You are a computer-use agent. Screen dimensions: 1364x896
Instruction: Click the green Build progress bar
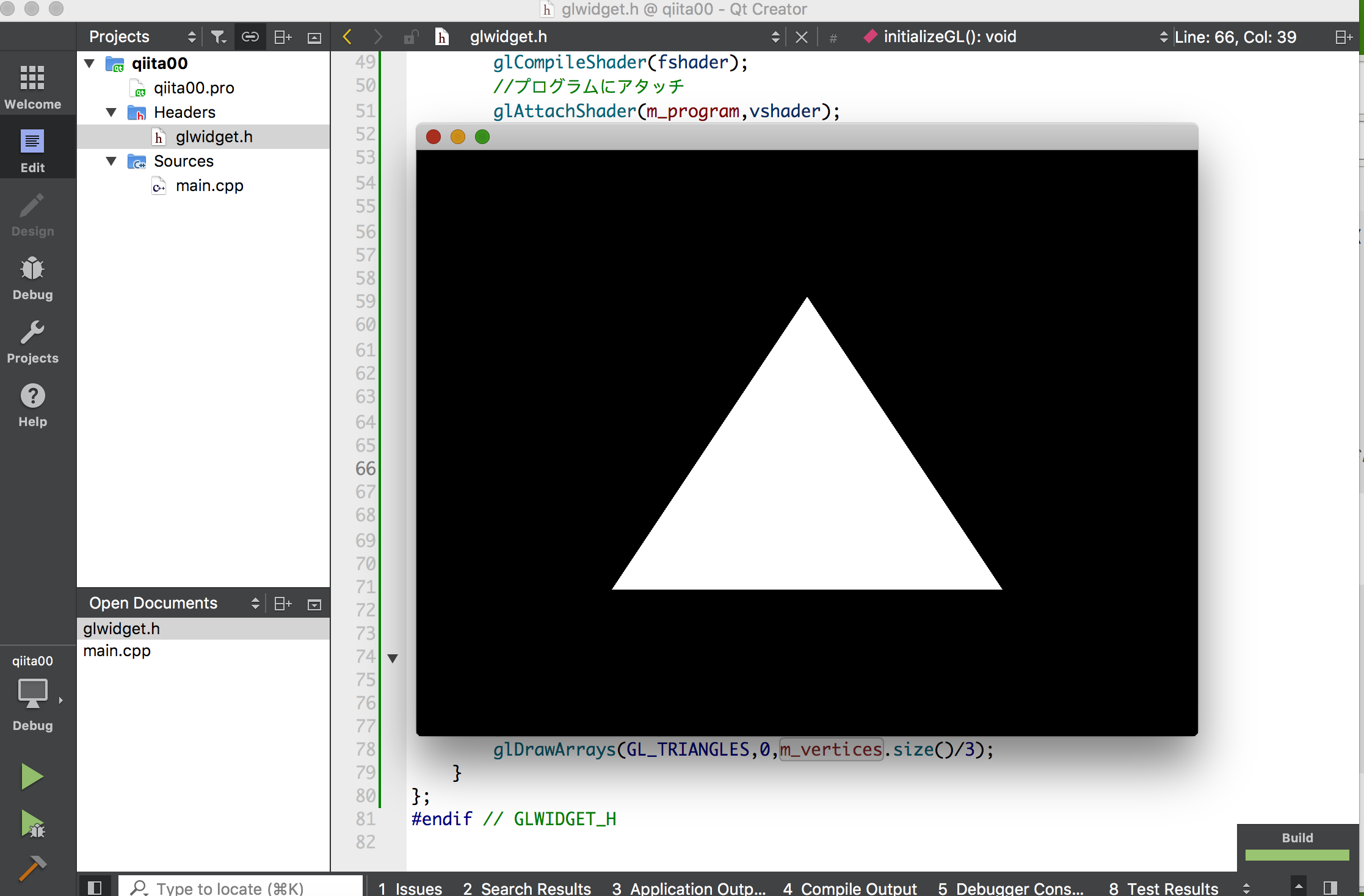1296,856
